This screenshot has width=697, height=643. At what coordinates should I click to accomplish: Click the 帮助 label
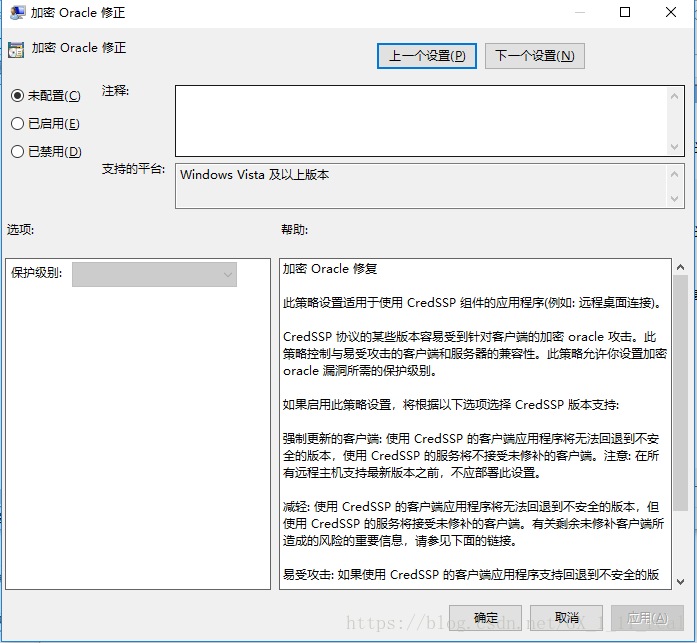pos(294,230)
